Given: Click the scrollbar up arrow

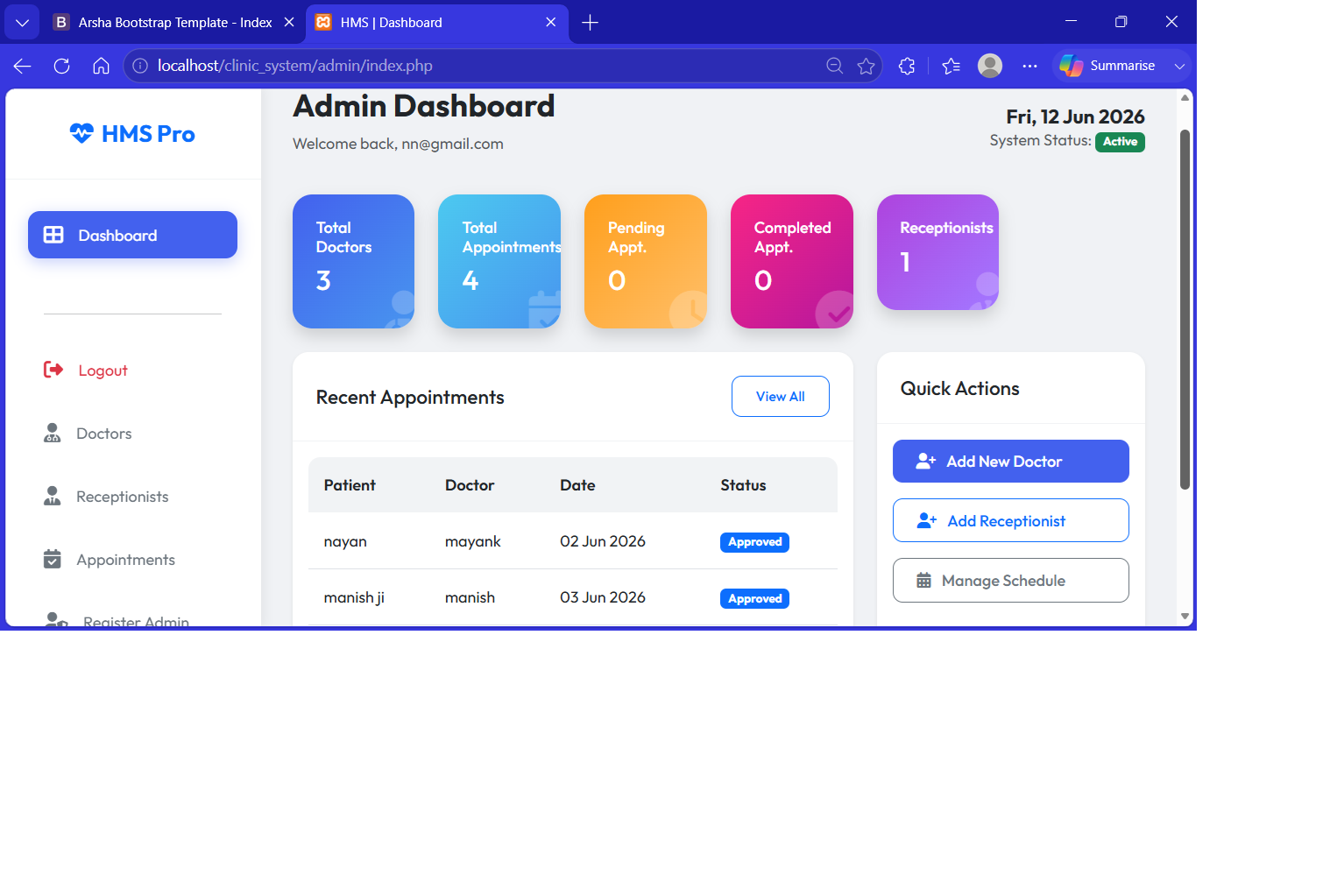Looking at the screenshot, I should pyautogui.click(x=1185, y=97).
